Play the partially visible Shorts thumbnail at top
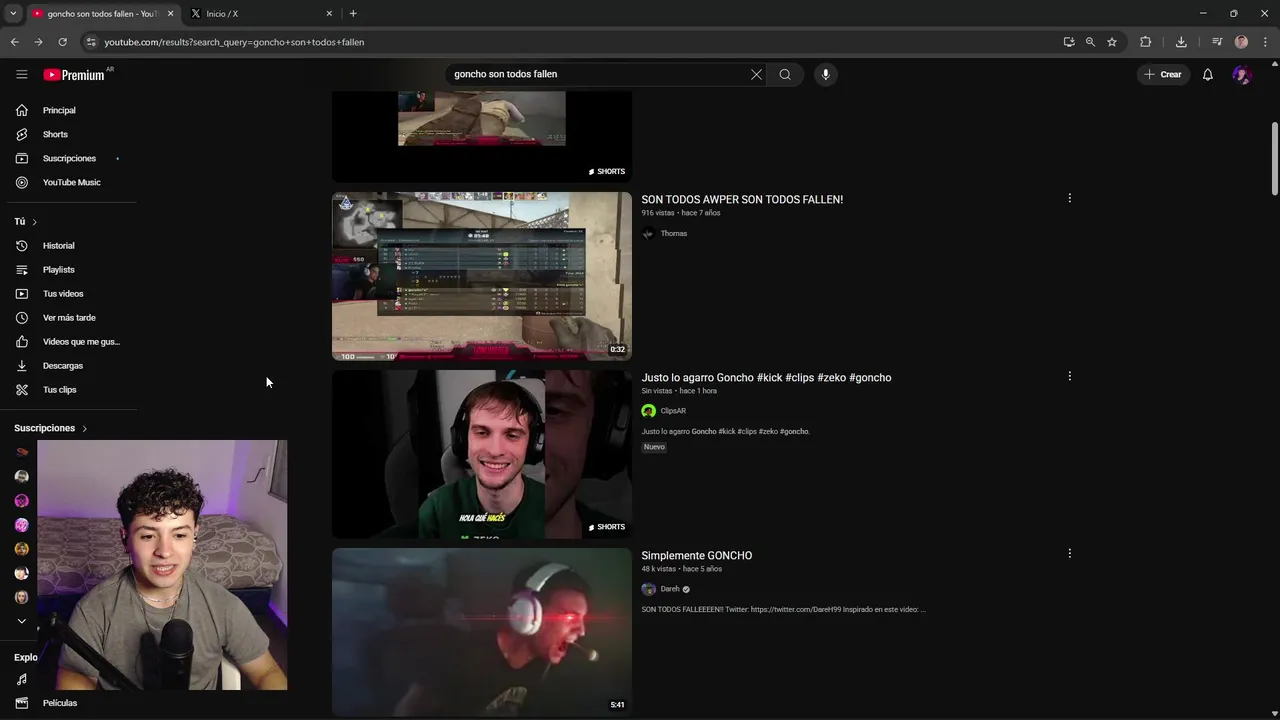 [x=482, y=136]
